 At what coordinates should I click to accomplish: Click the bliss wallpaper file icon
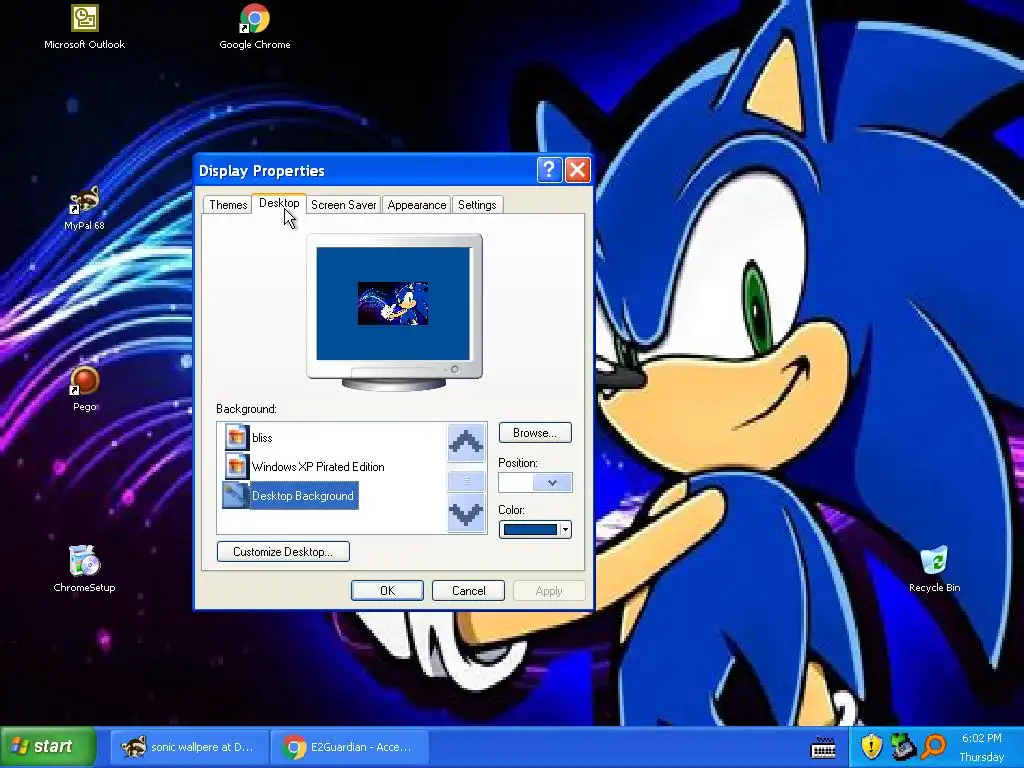pyautogui.click(x=236, y=438)
